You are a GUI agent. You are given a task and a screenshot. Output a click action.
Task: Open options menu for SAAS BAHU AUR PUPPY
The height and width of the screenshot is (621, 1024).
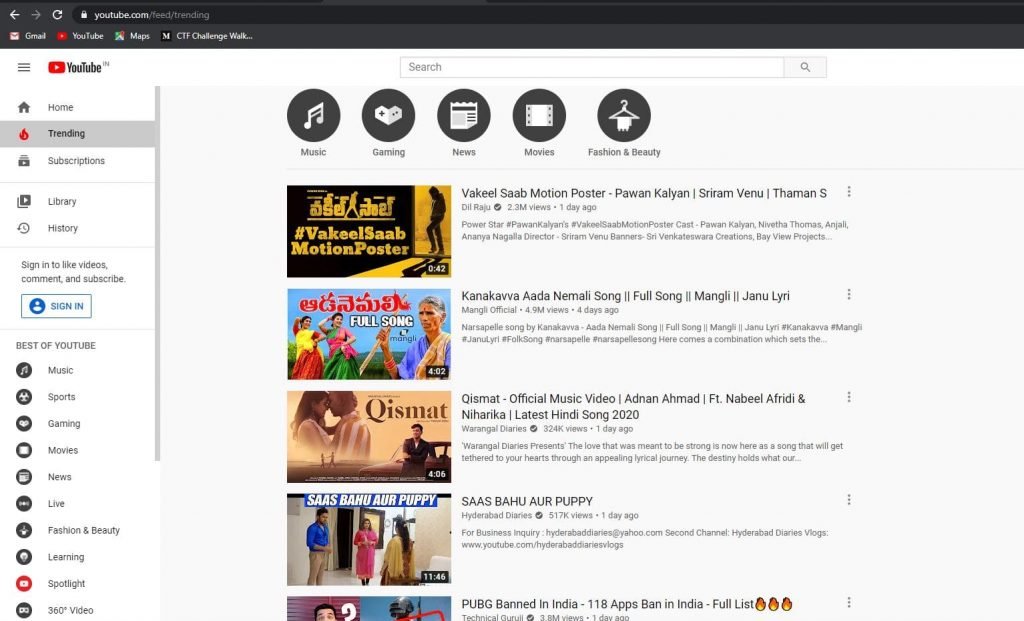(x=849, y=500)
